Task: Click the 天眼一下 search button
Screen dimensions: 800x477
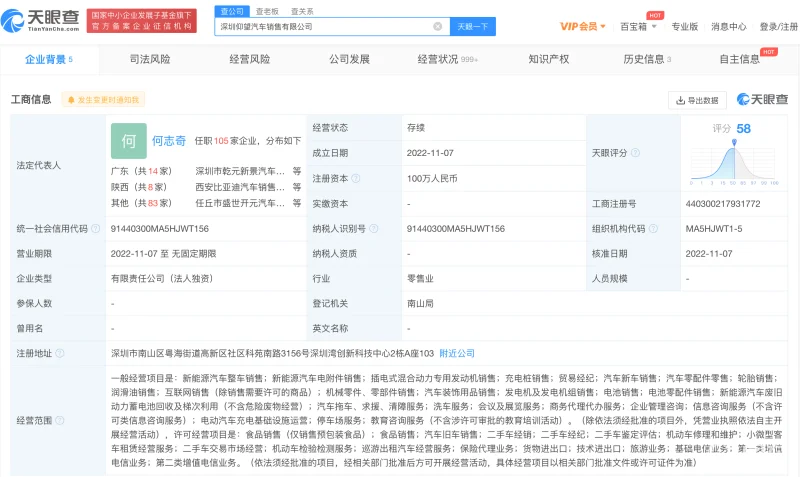Action: coord(472,27)
